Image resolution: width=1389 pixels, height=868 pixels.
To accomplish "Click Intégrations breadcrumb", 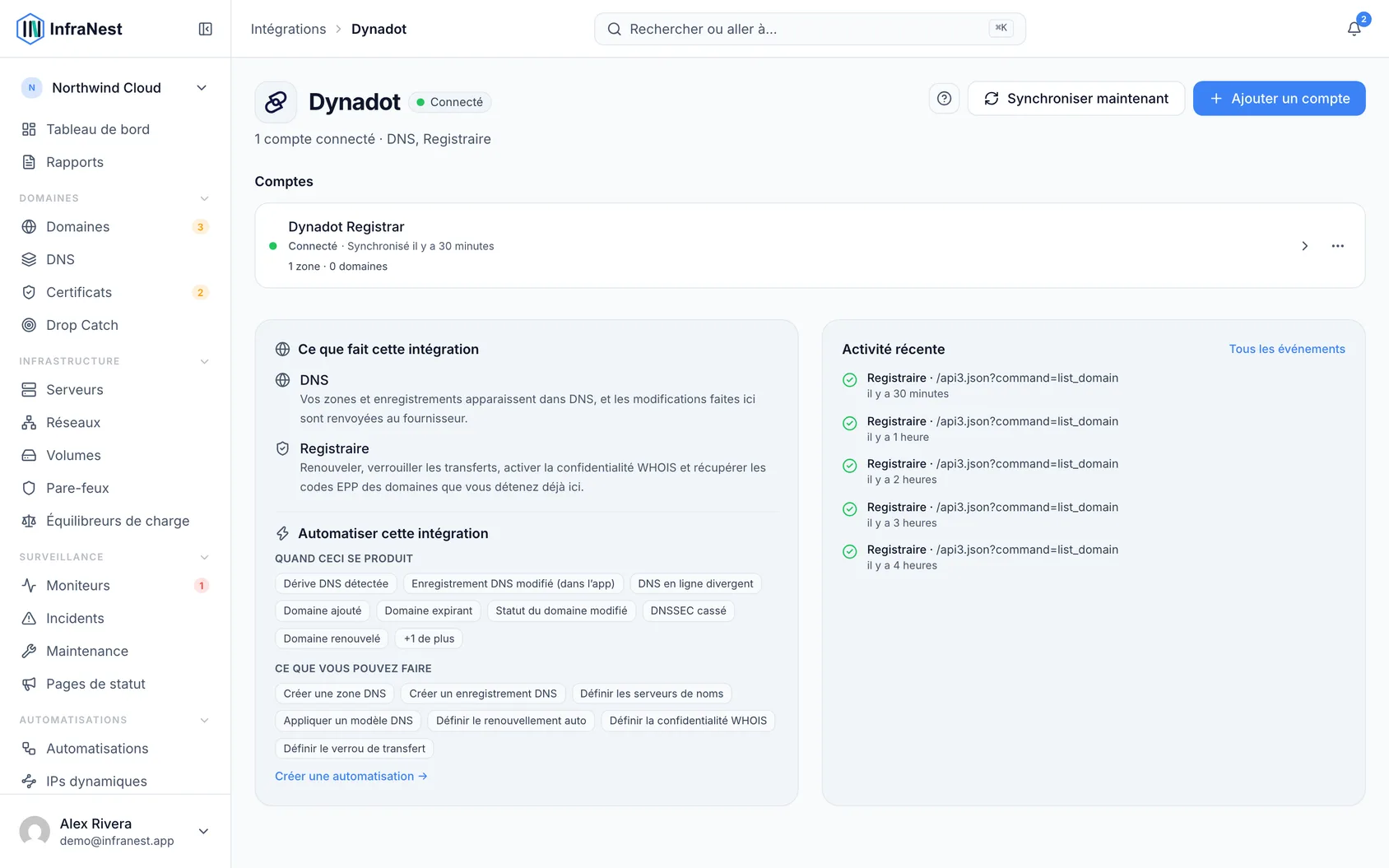I will 288,29.
